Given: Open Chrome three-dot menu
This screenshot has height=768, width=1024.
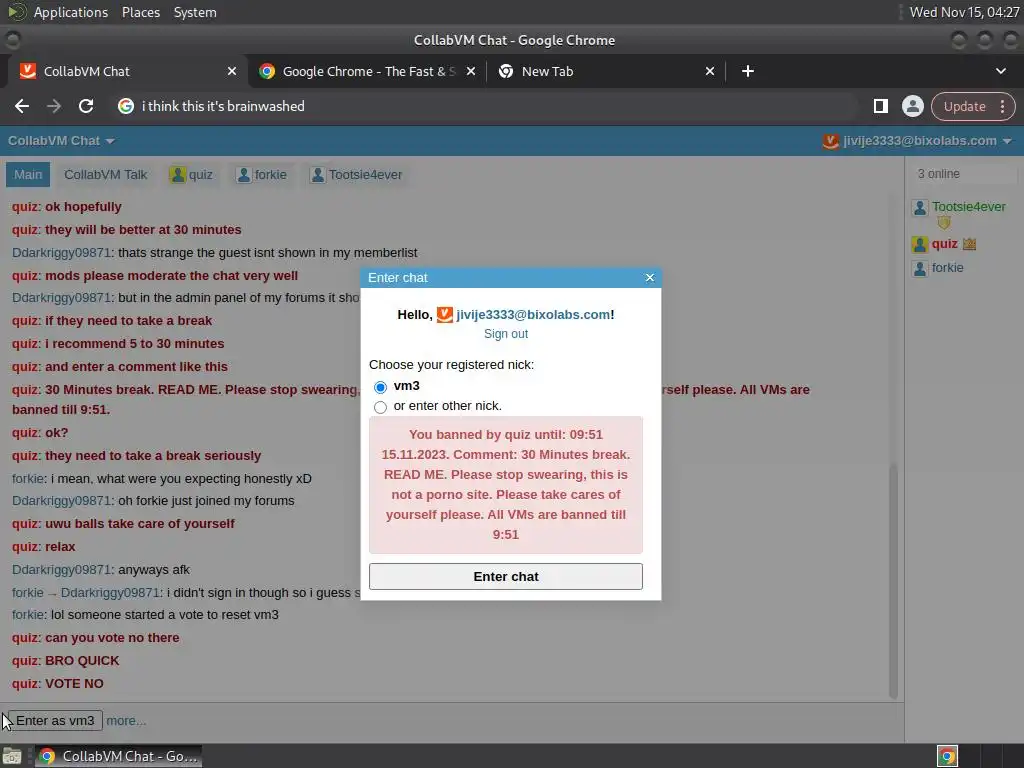Looking at the screenshot, I should tap(1002, 106).
